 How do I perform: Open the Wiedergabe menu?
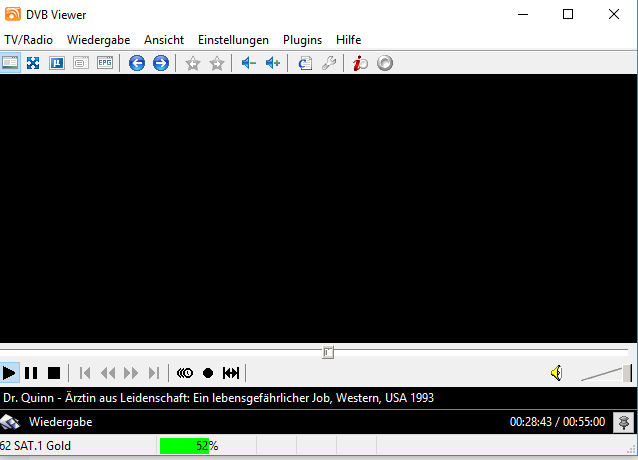(99, 39)
